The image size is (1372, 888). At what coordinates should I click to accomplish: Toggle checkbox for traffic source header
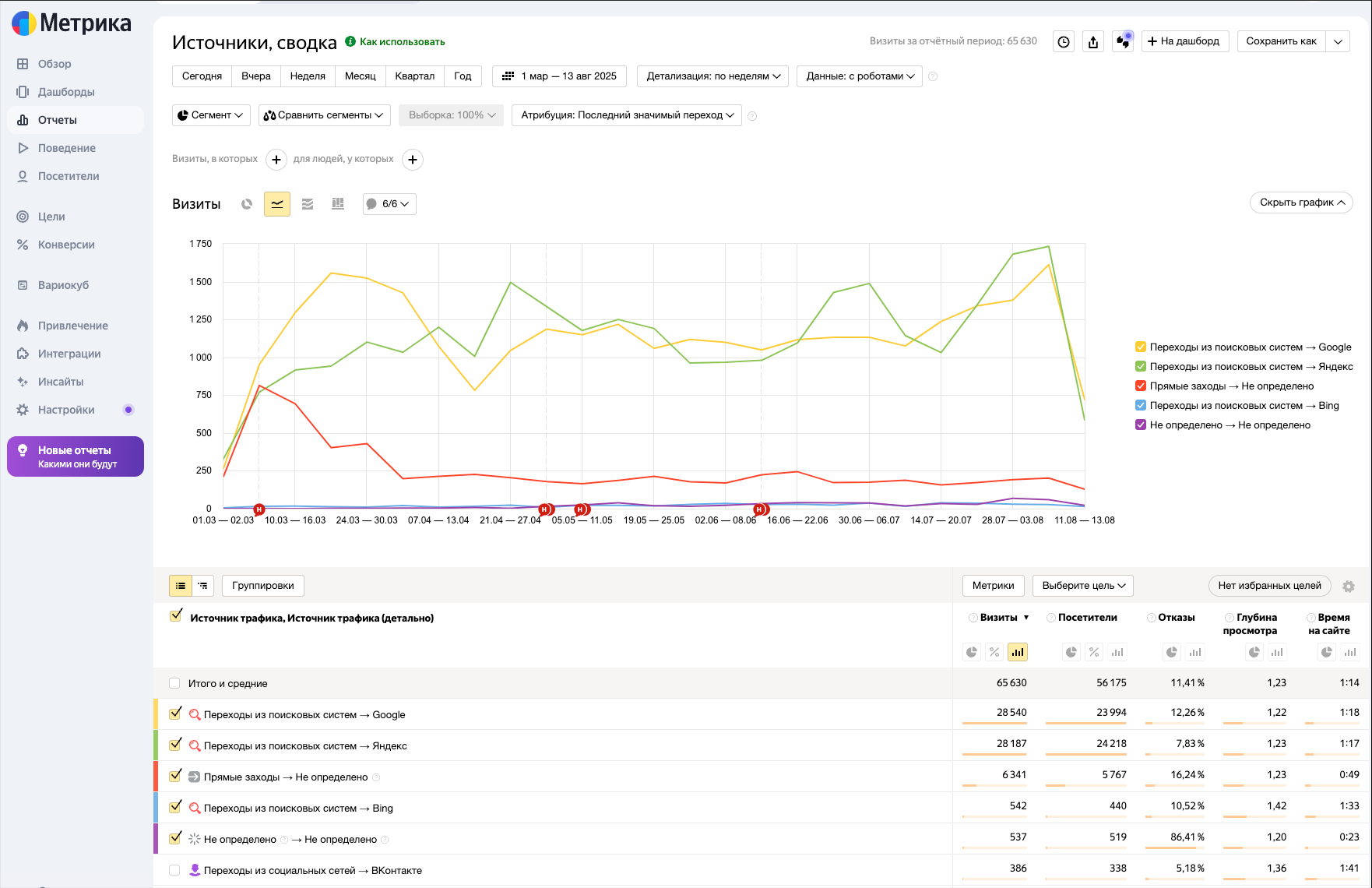coord(176,616)
